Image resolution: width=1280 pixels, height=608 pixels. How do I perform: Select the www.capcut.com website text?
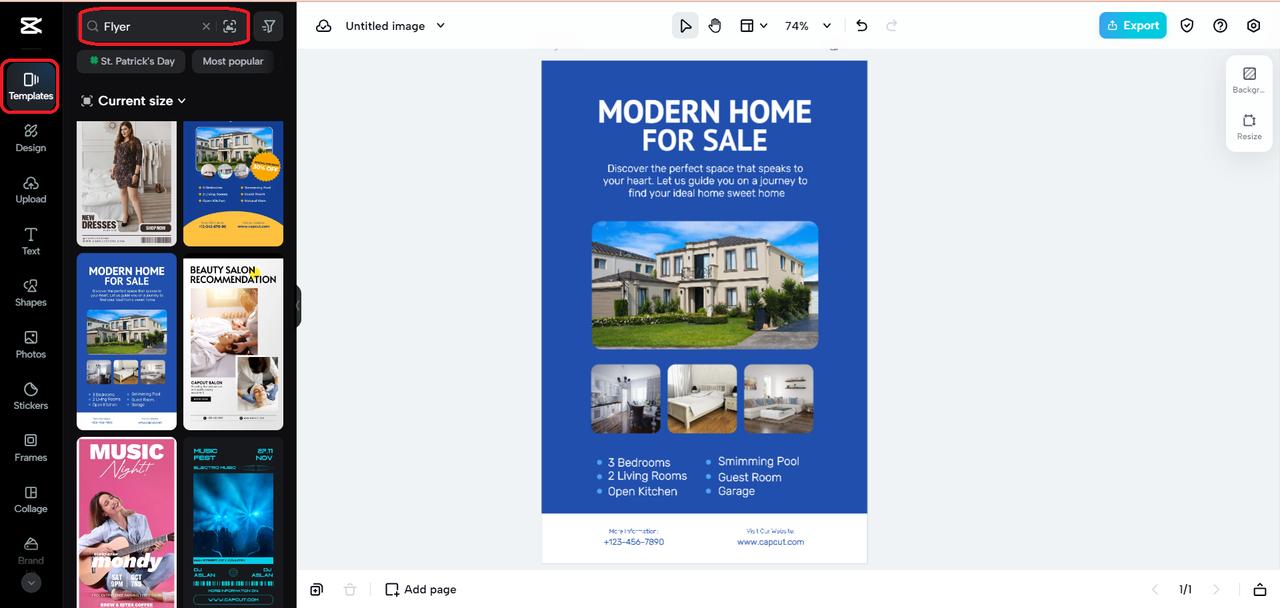(770, 542)
